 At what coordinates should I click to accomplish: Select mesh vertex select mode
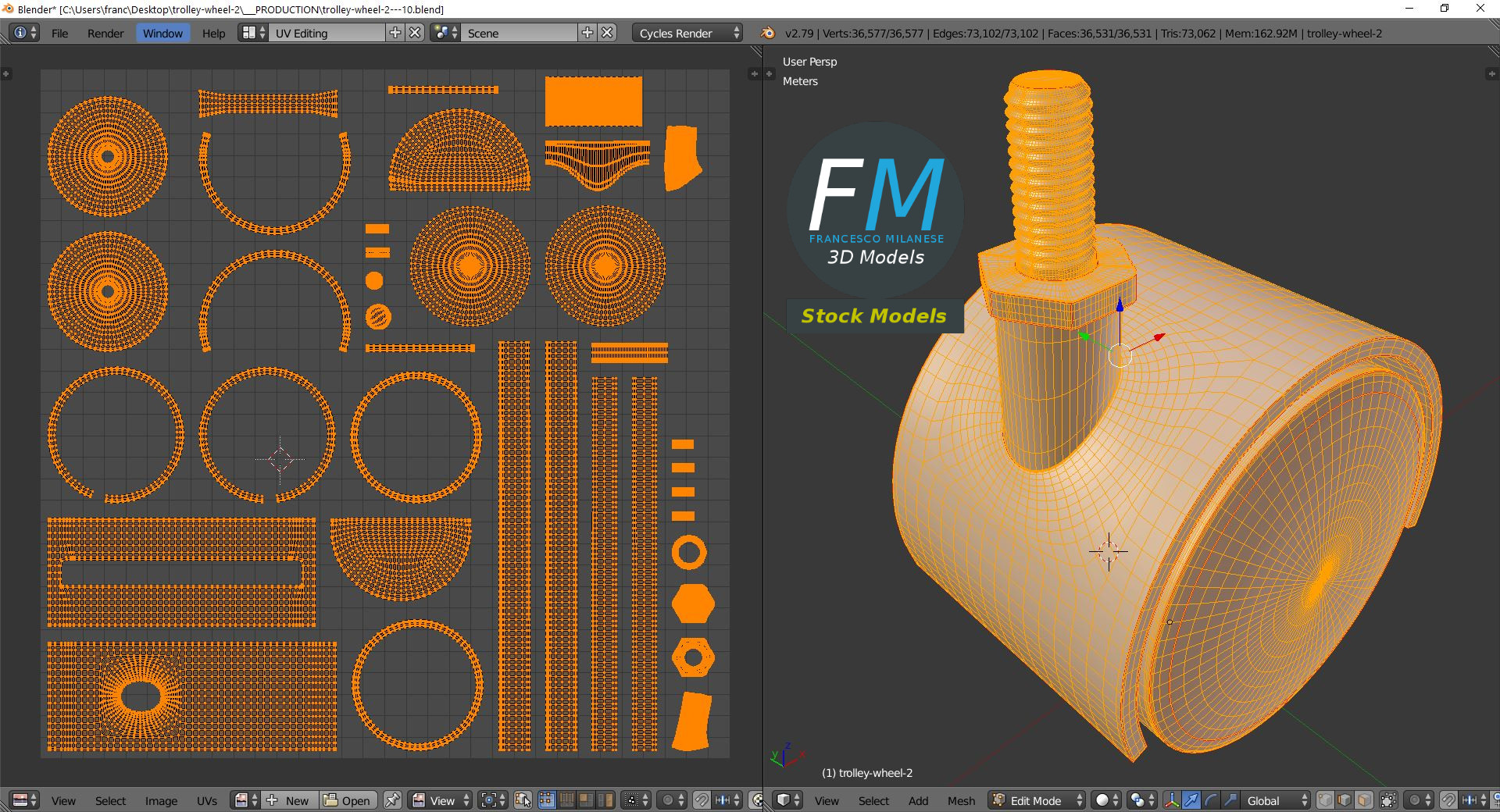tap(1325, 800)
